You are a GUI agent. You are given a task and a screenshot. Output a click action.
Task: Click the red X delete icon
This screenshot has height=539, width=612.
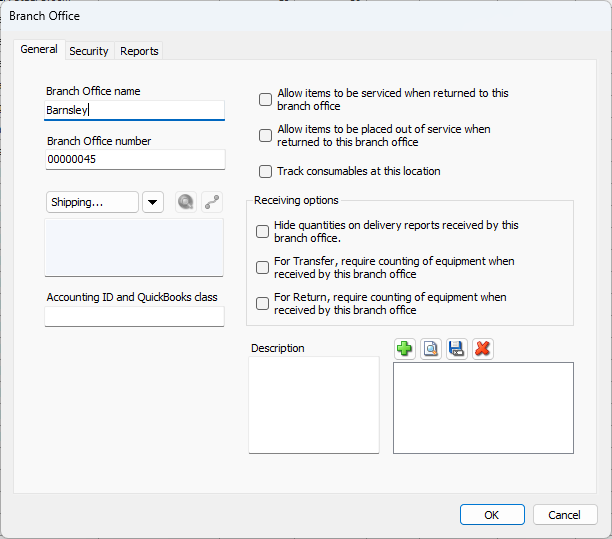click(483, 349)
